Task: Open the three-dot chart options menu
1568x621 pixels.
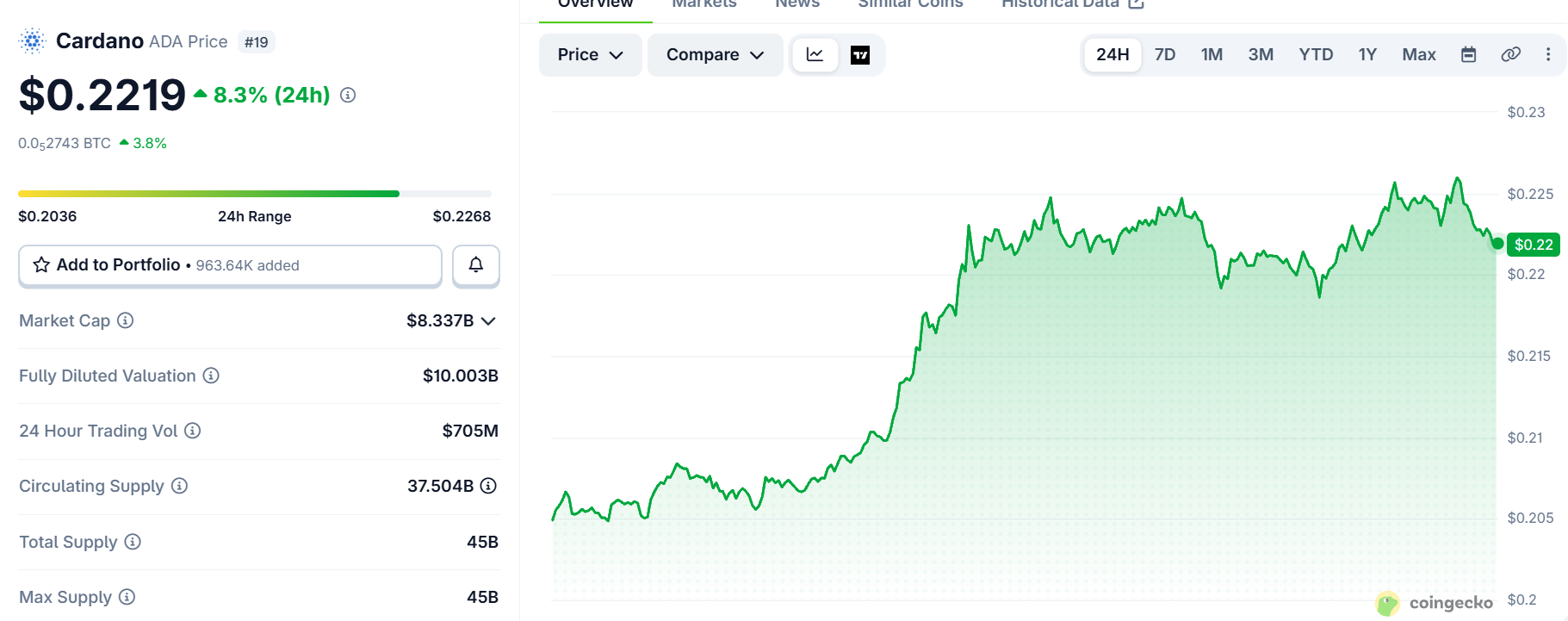Action: (x=1548, y=54)
